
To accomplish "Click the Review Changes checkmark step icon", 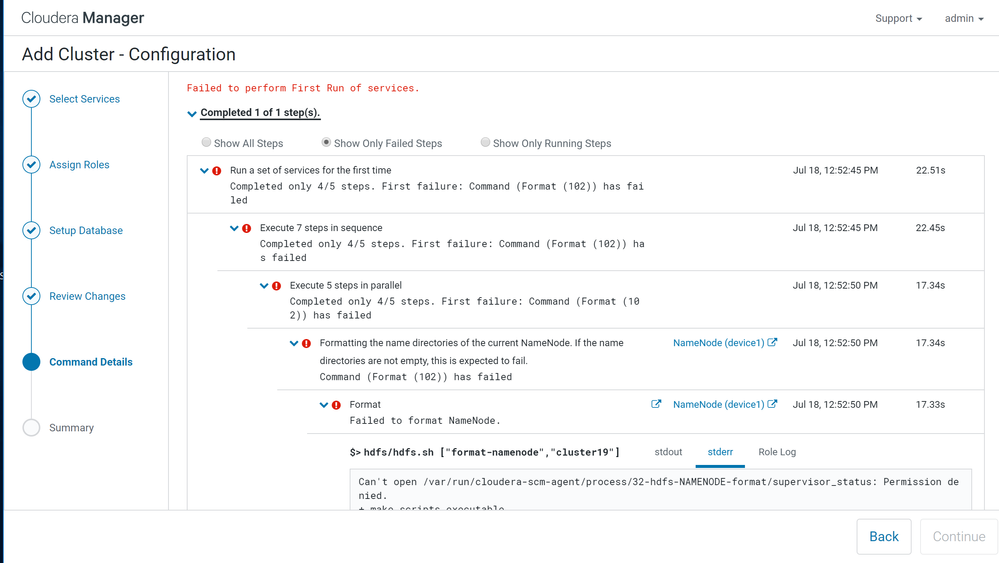I will (x=32, y=296).
